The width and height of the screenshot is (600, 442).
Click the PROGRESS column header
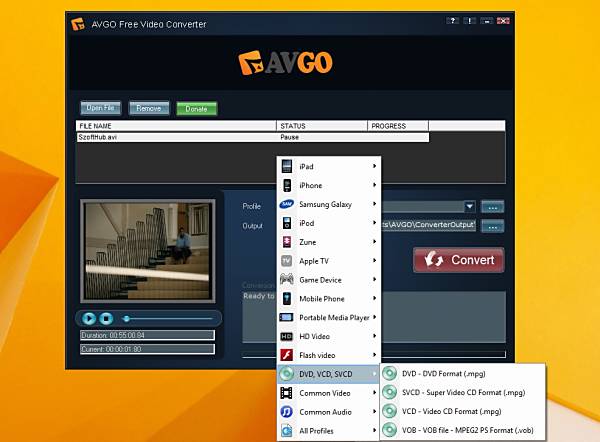pyautogui.click(x=398, y=126)
